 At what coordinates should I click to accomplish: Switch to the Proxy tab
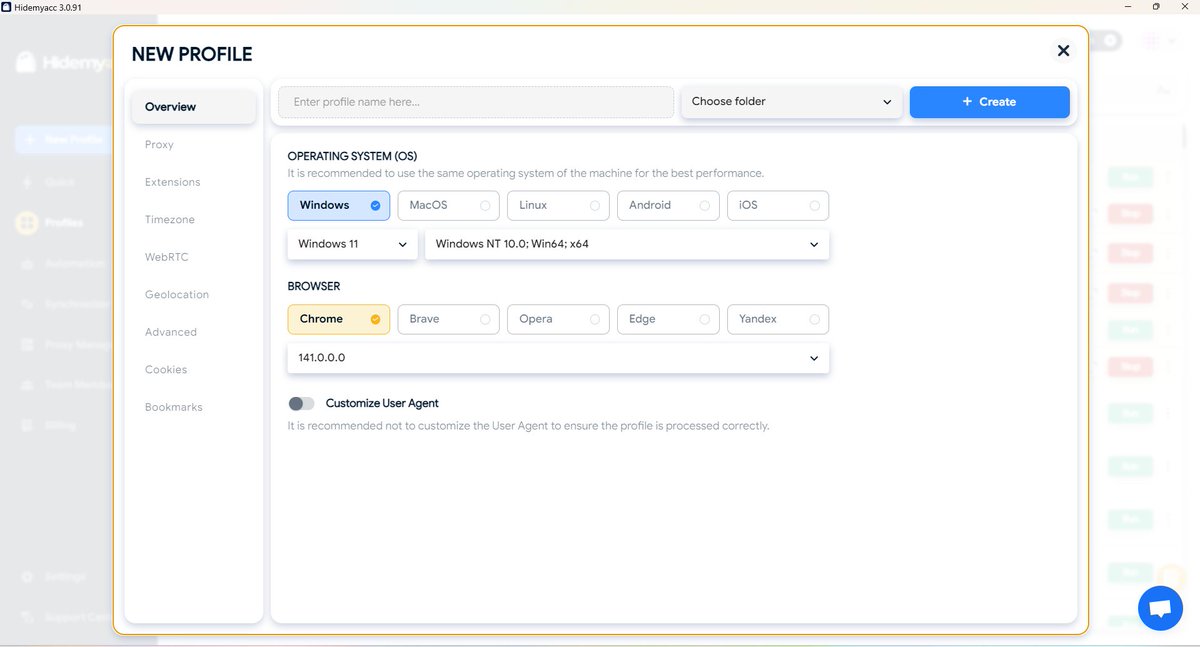coord(159,145)
